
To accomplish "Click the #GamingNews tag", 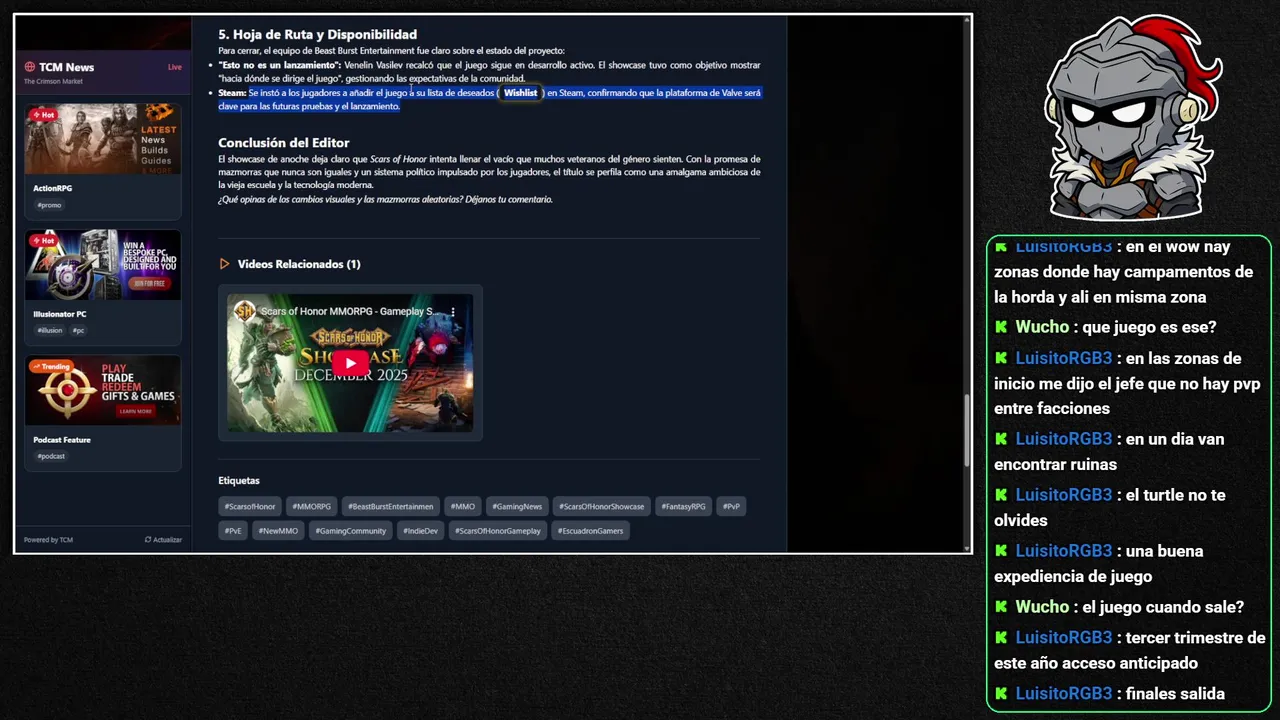I will pyautogui.click(x=517, y=507).
